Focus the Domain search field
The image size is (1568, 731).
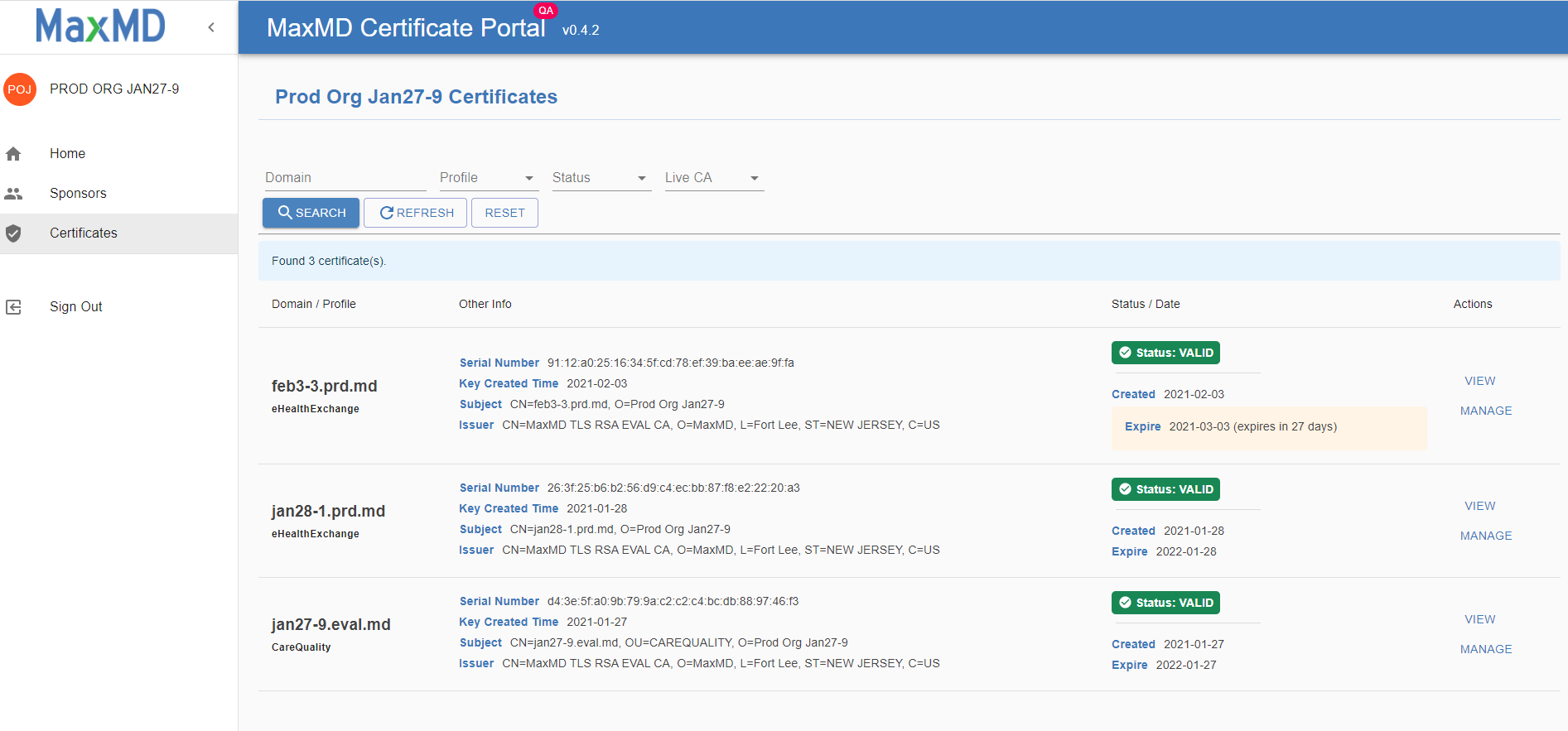click(345, 178)
